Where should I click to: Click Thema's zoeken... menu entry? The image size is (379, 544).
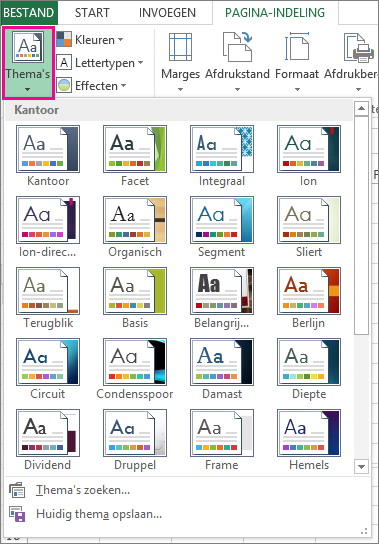click(187, 490)
